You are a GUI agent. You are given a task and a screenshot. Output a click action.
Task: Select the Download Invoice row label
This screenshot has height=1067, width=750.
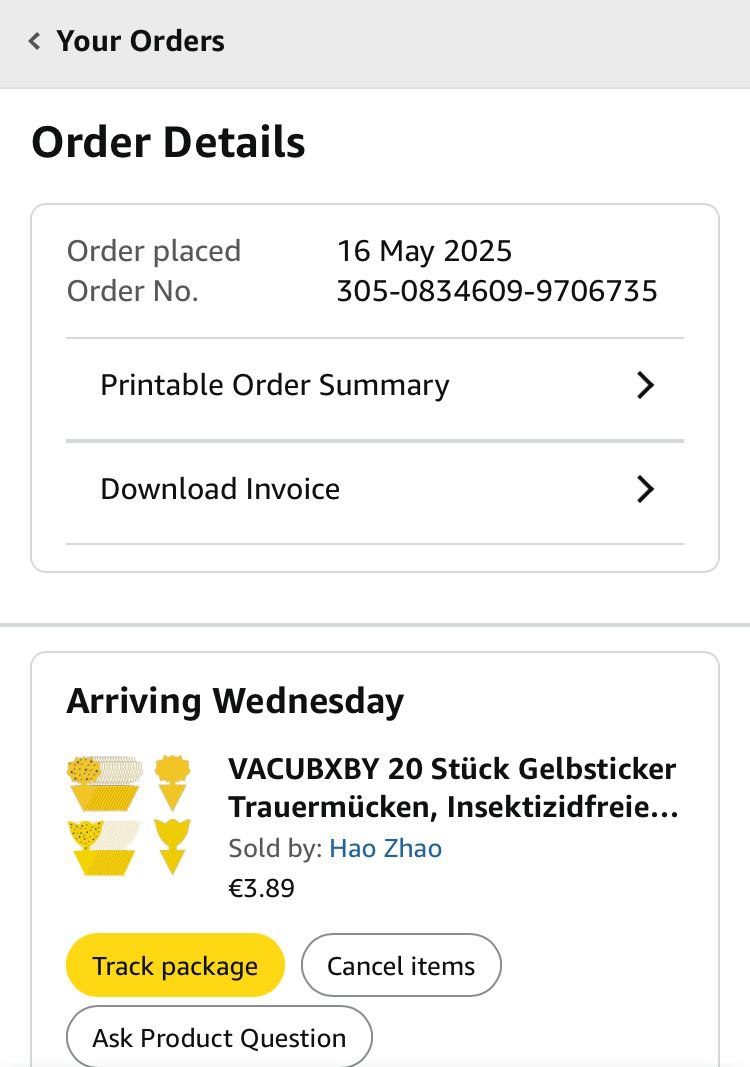click(x=220, y=489)
